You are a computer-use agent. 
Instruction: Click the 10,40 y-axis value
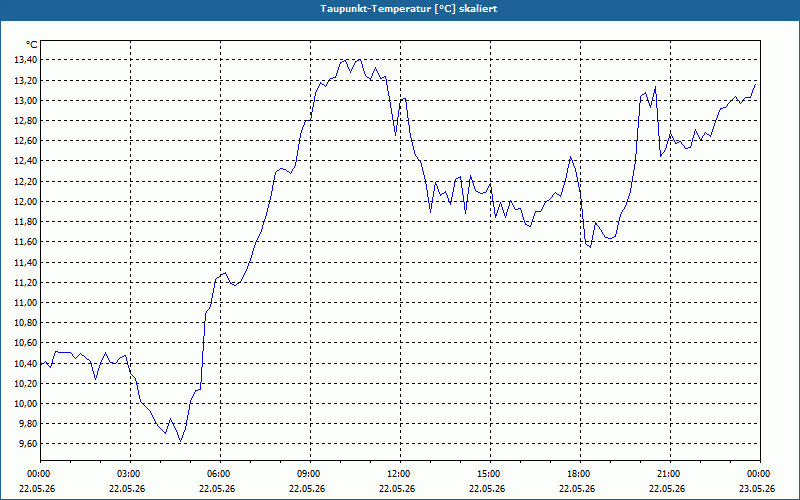27,363
